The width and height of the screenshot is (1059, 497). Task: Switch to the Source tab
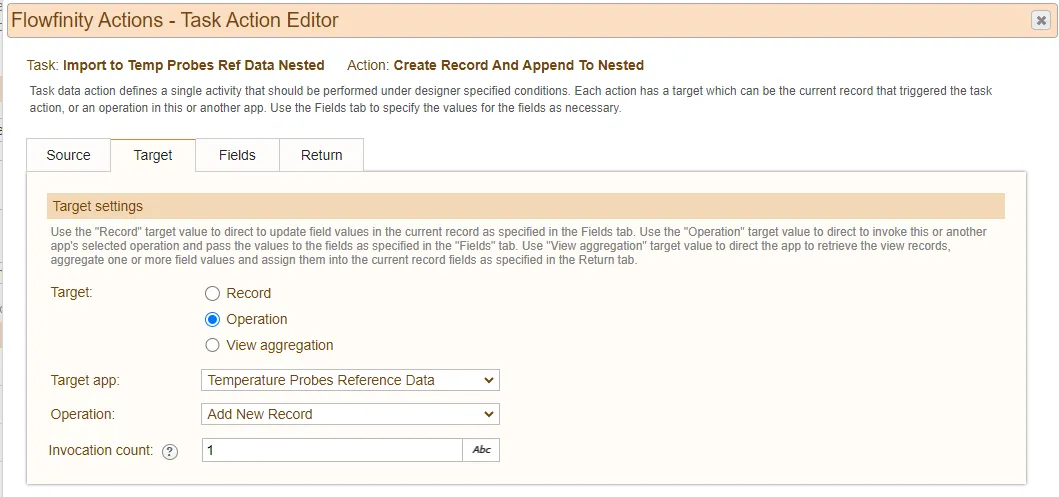pyautogui.click(x=68, y=155)
